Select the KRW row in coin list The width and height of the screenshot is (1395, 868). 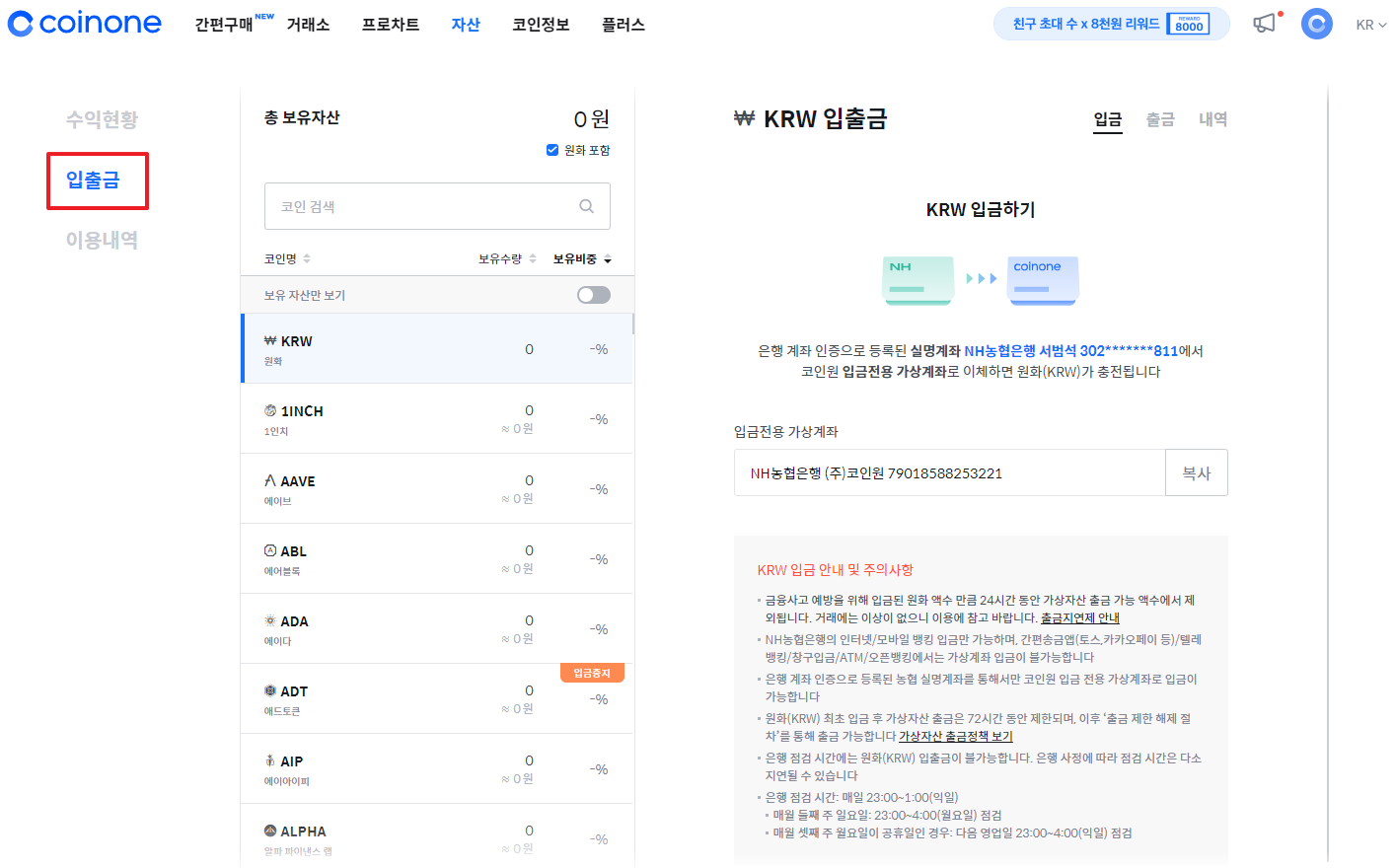coord(437,348)
